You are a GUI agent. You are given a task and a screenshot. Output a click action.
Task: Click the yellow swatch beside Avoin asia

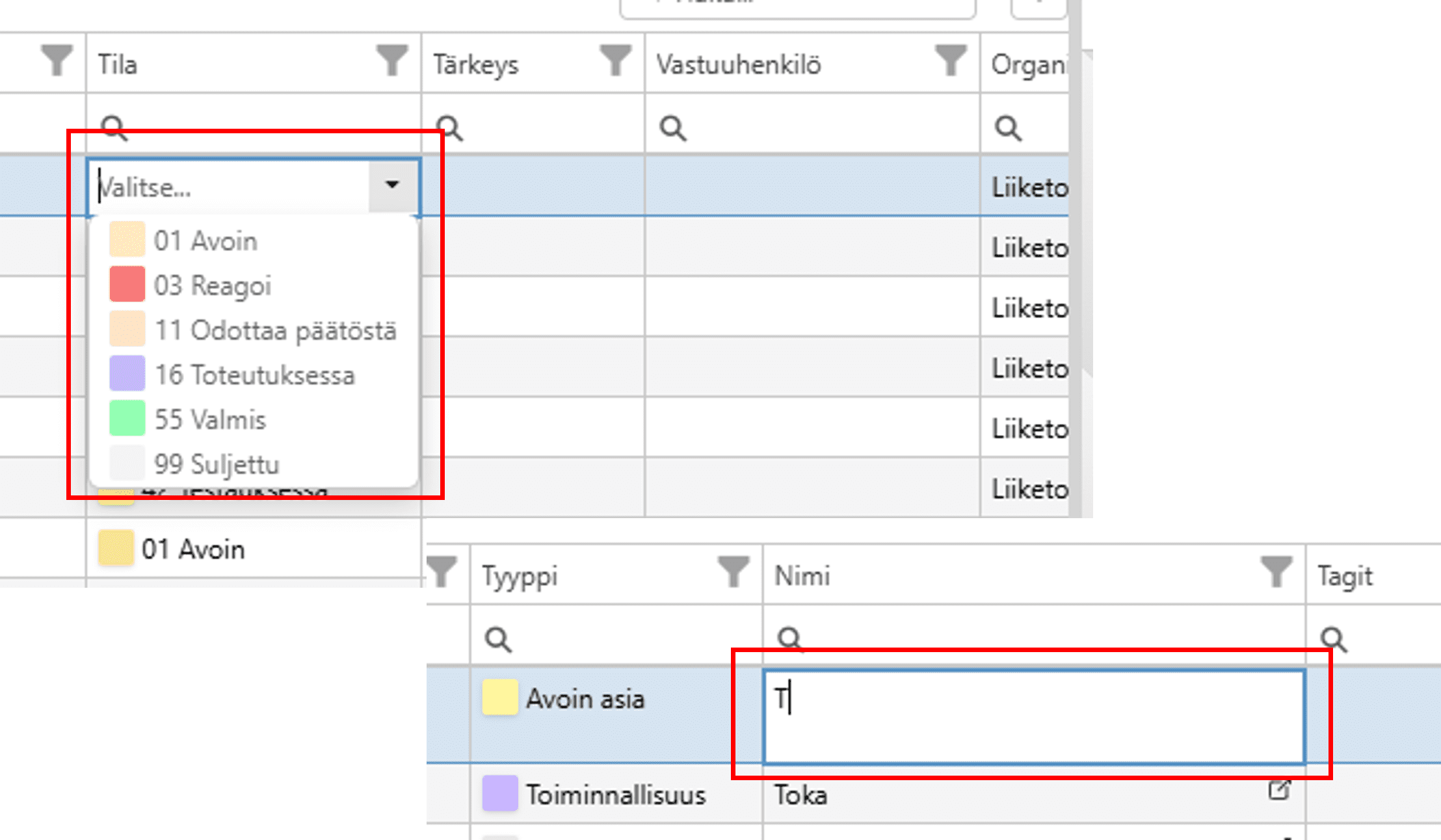(499, 697)
